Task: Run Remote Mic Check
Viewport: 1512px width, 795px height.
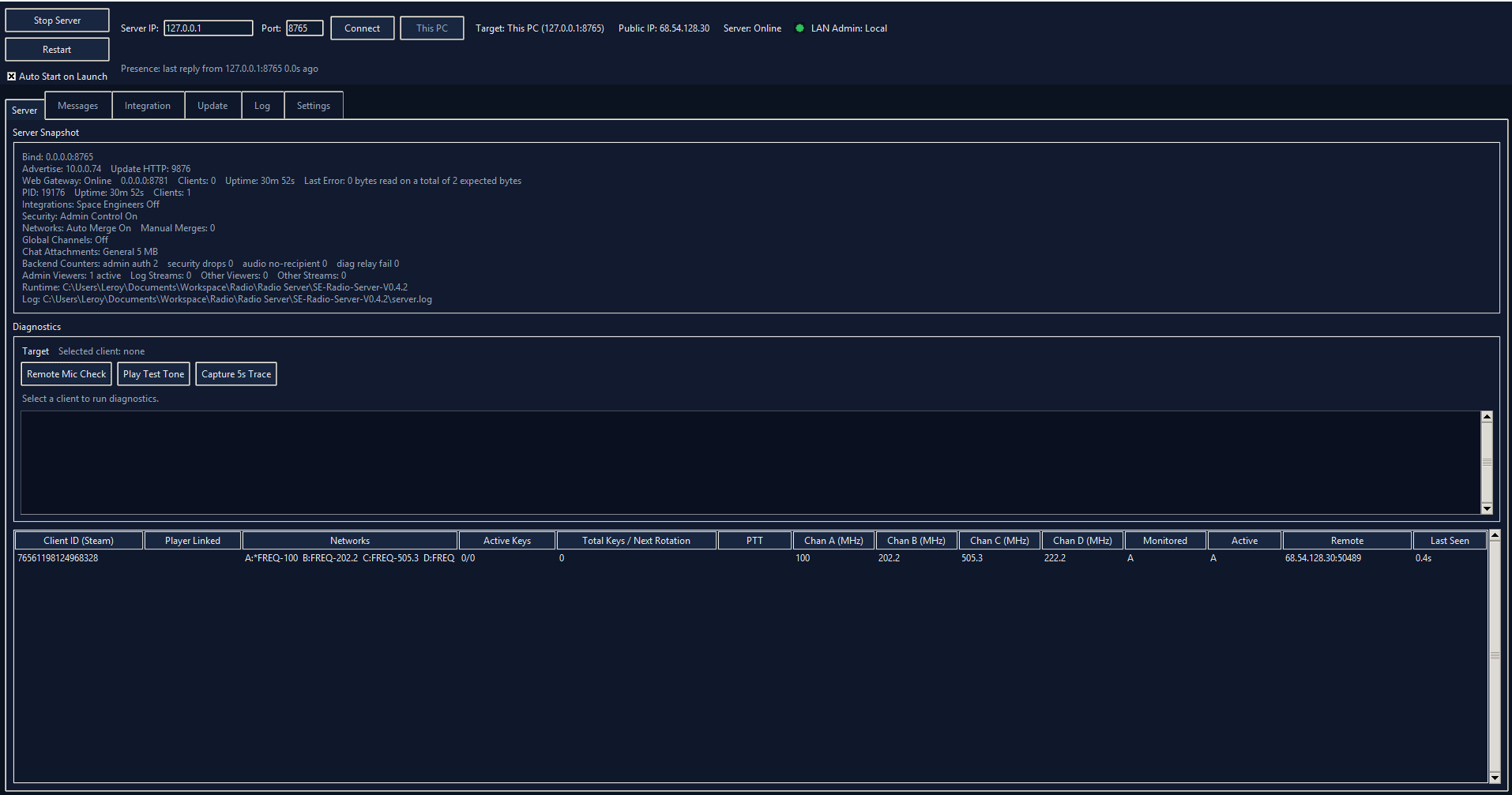Action: (x=66, y=374)
